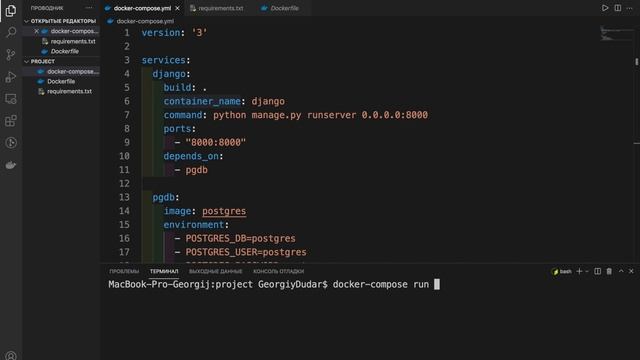This screenshot has height=360, width=640.
Task: Open the editor's more actions menu
Action: pyautogui.click(x=629, y=8)
